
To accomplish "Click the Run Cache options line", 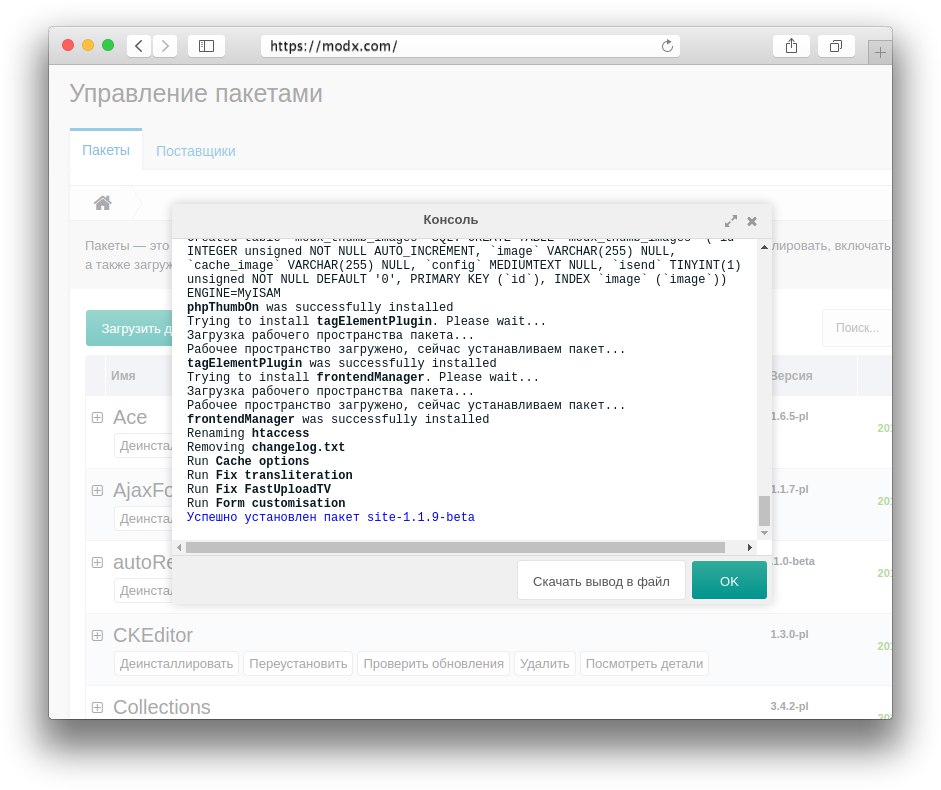I will pos(248,461).
